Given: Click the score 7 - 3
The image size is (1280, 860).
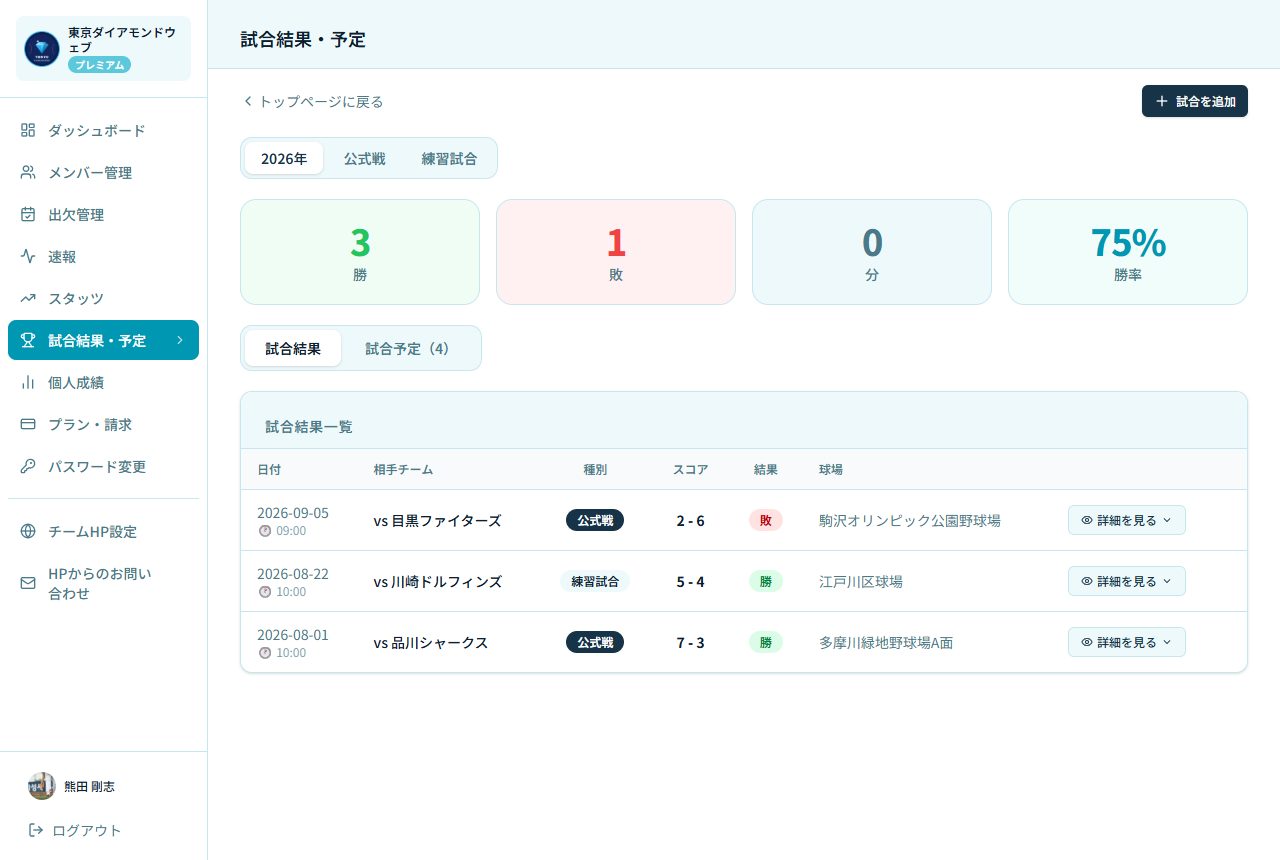Looking at the screenshot, I should click(690, 642).
